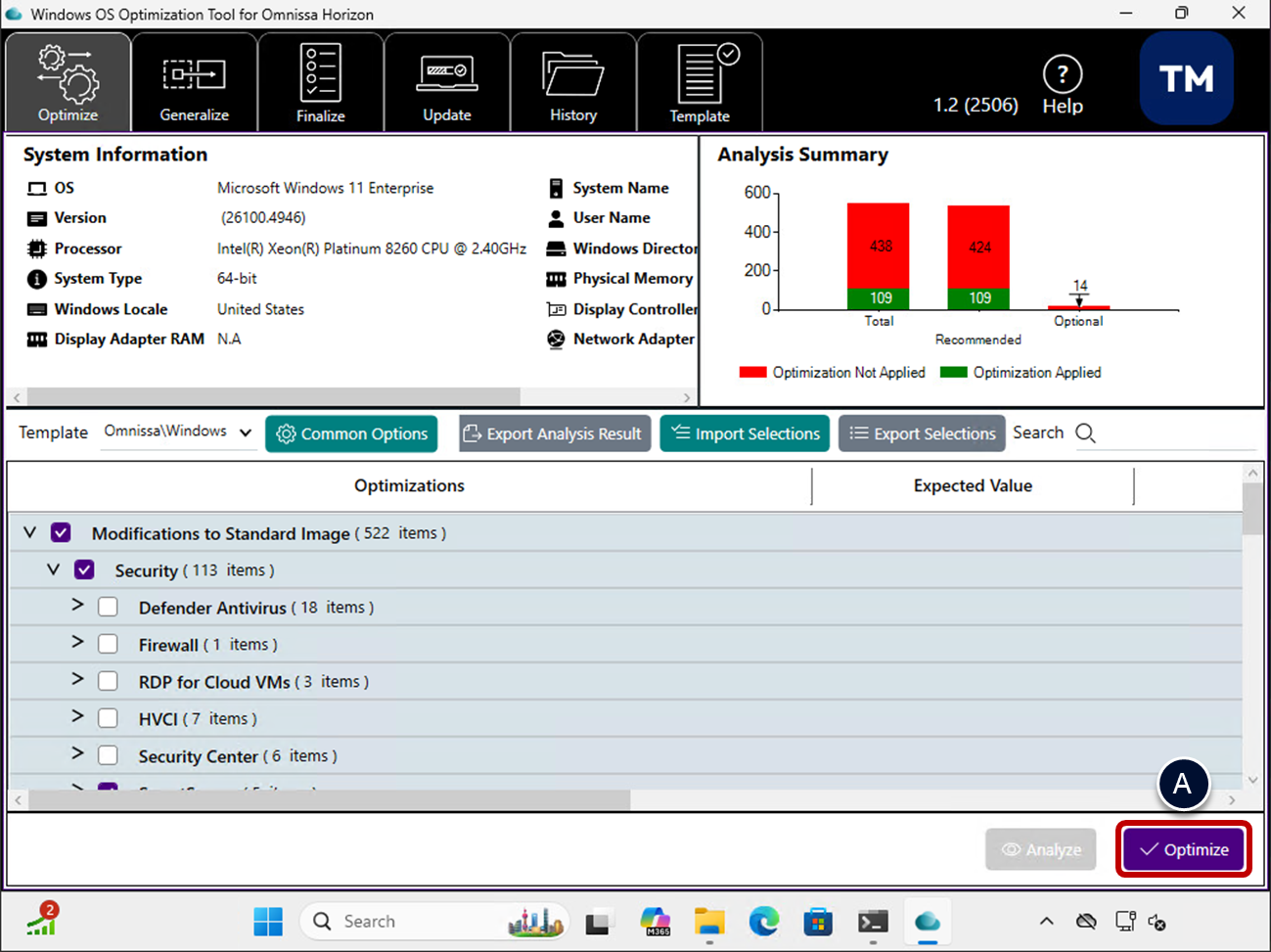Check the Defender Antivirus checkbox

coord(109,608)
